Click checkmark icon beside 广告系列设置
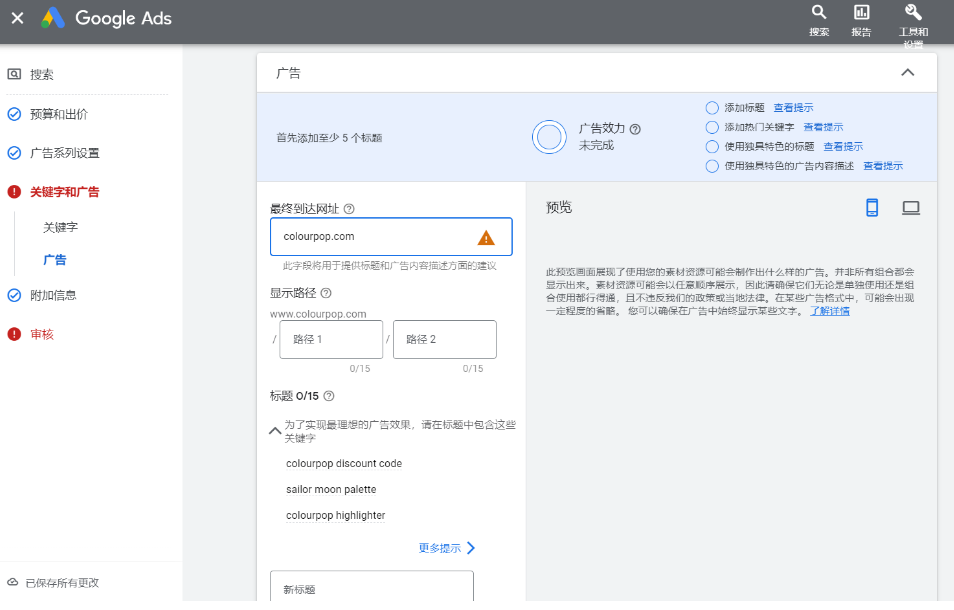The image size is (954, 610). point(14,153)
